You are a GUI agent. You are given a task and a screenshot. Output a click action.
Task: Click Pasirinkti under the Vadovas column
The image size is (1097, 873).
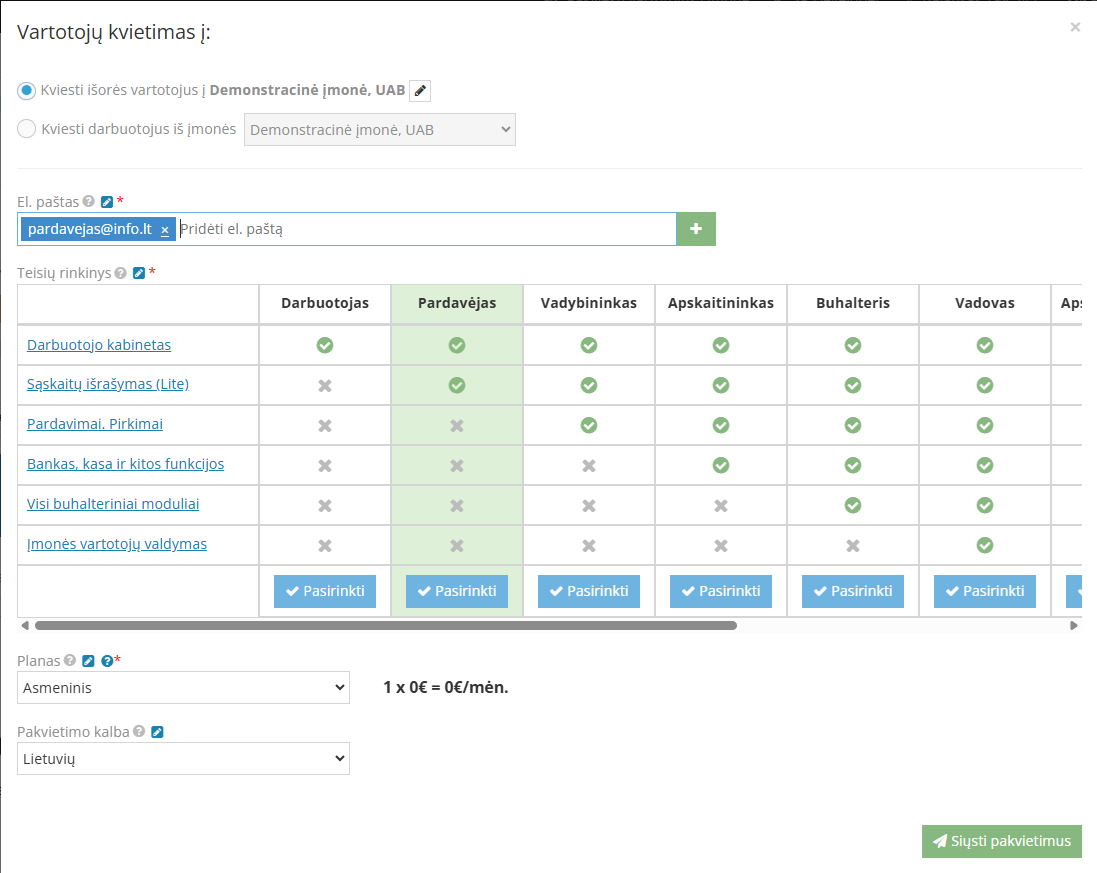tap(984, 591)
